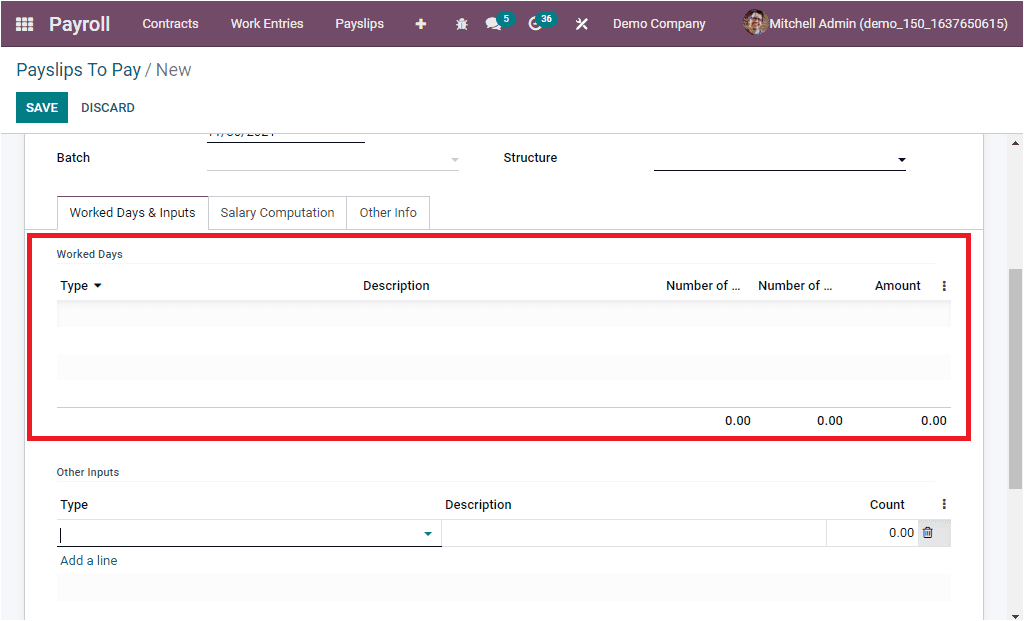
Task: Expand the Structure dropdown
Action: (x=901, y=158)
